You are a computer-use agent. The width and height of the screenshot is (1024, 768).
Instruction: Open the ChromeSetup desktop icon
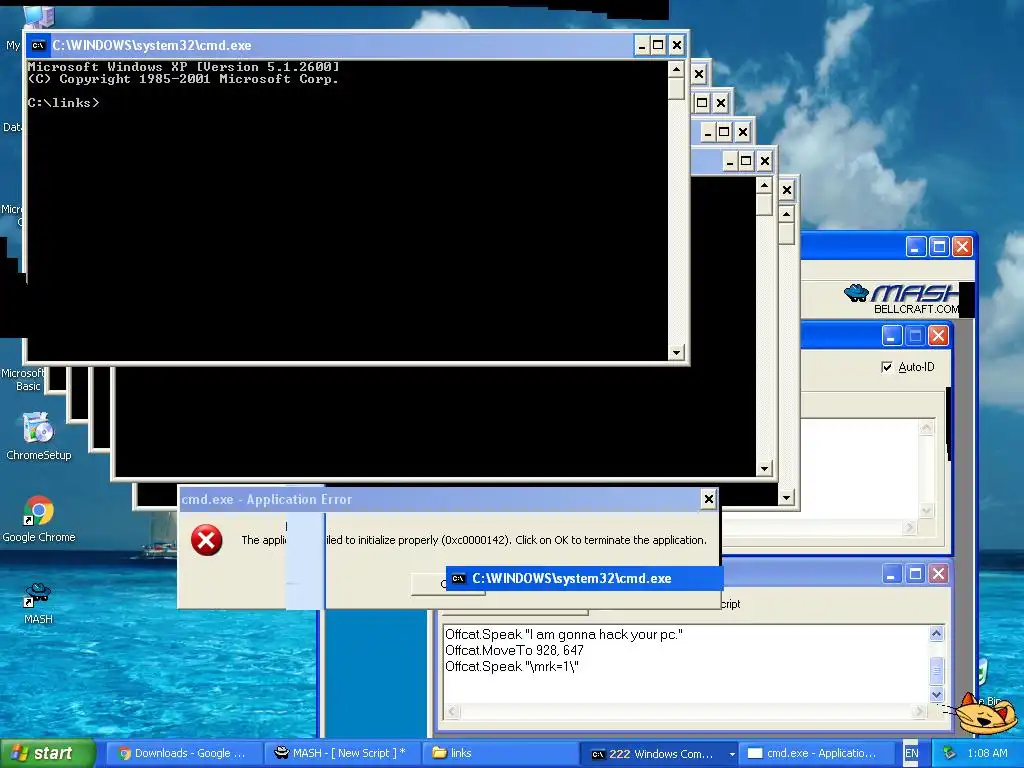tap(38, 436)
